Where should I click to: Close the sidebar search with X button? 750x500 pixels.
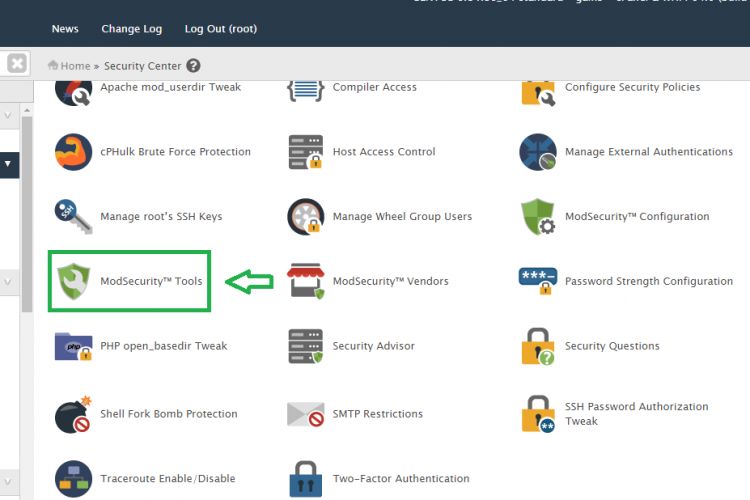click(x=17, y=63)
